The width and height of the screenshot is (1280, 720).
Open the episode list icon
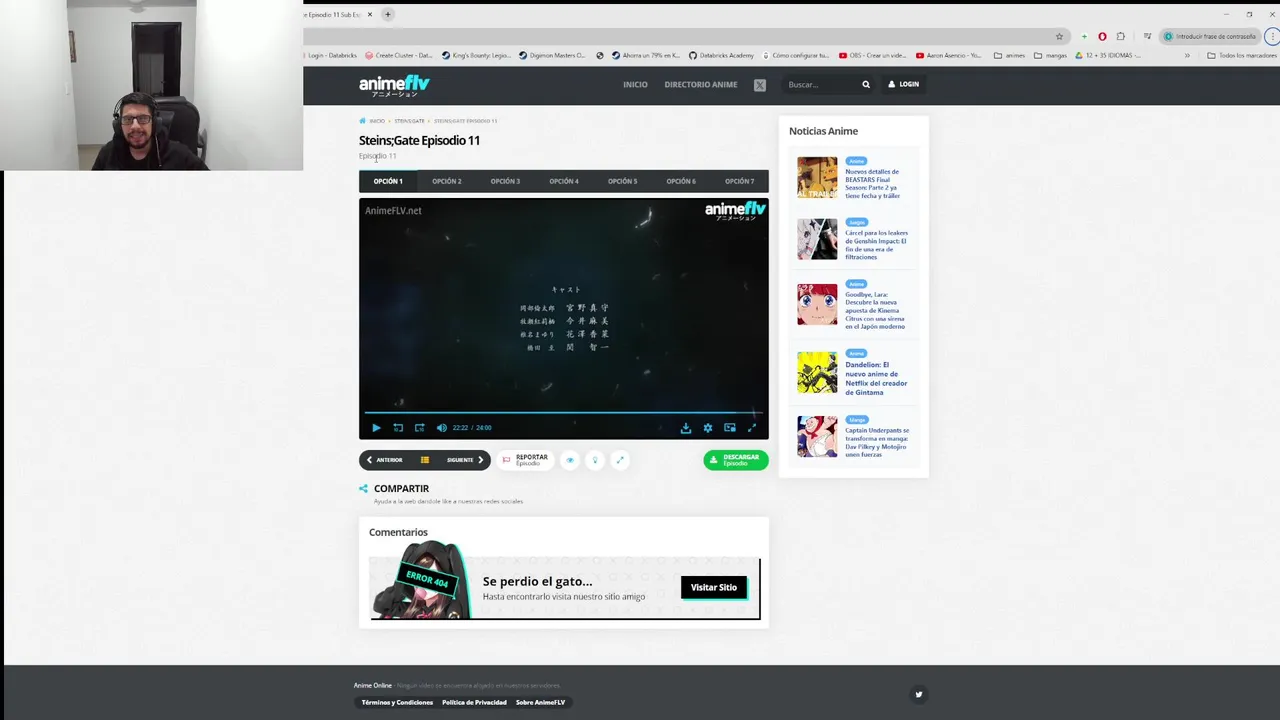[425, 460]
